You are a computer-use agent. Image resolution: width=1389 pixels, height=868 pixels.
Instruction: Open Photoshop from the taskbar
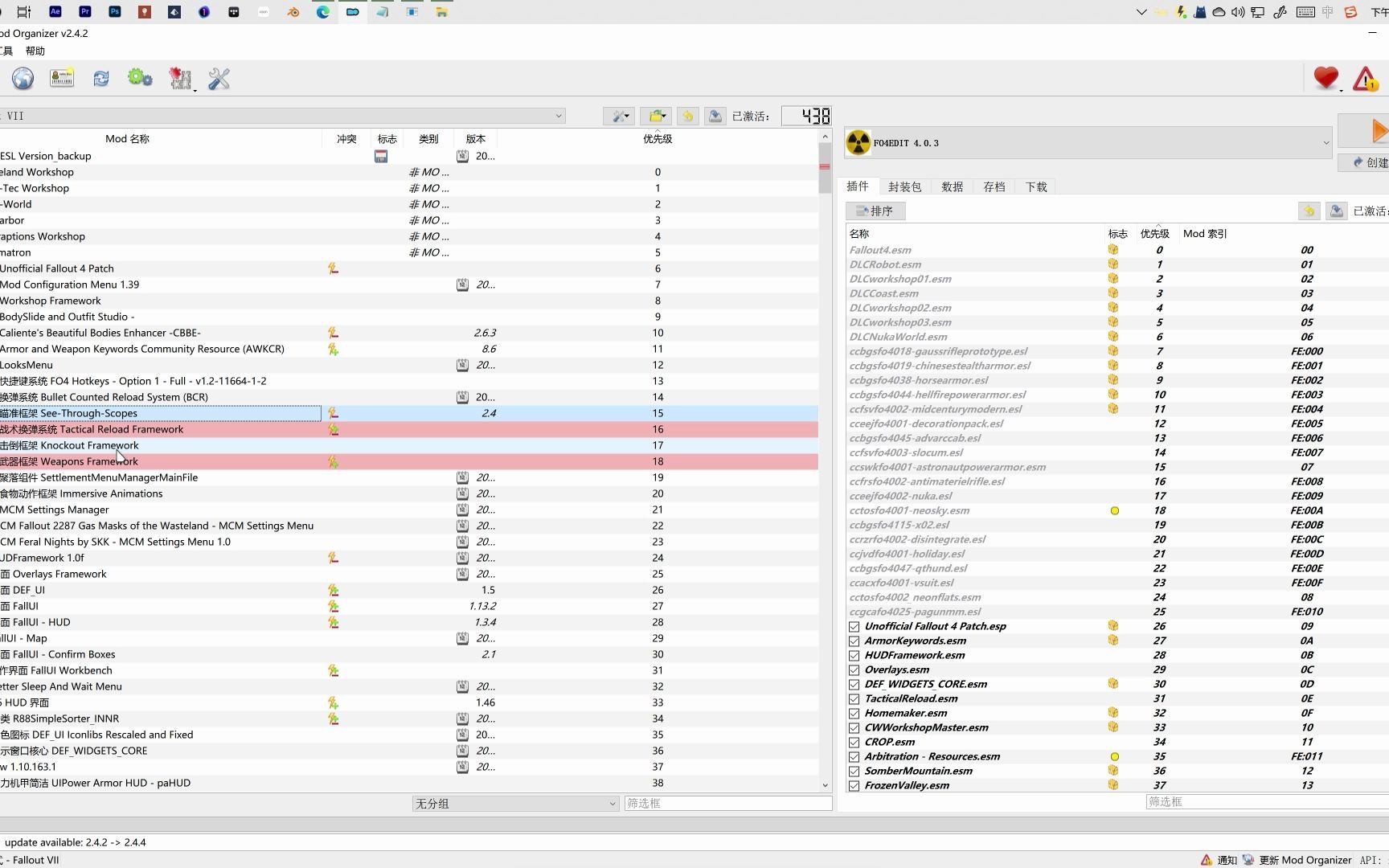point(115,11)
